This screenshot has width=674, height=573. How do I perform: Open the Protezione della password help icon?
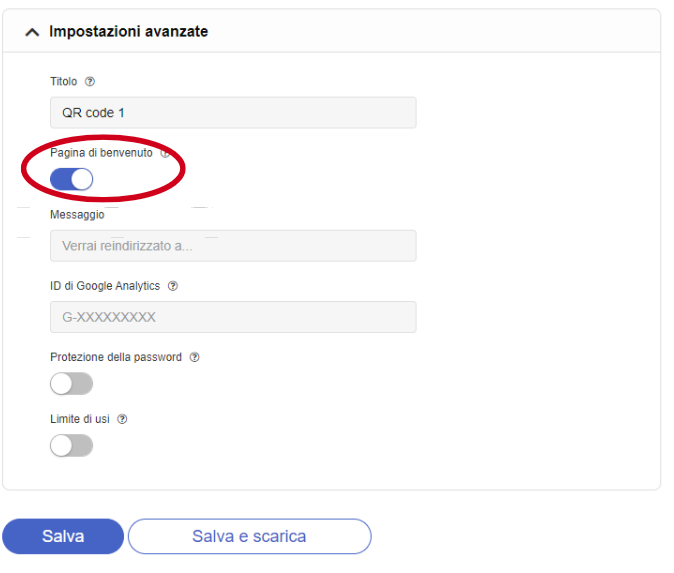point(195,357)
